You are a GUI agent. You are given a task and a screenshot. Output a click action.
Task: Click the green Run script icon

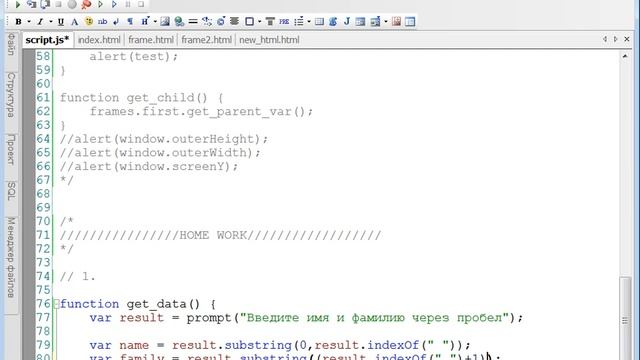(18, 4)
